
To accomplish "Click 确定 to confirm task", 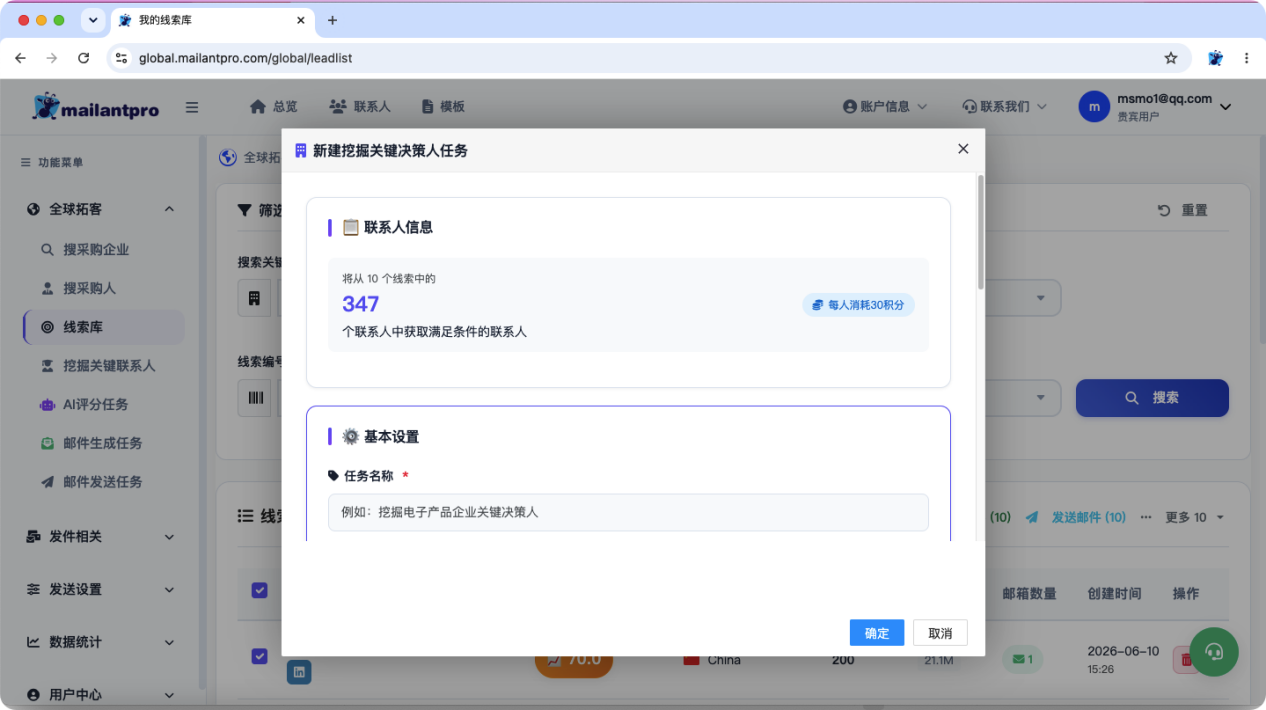I will point(877,633).
